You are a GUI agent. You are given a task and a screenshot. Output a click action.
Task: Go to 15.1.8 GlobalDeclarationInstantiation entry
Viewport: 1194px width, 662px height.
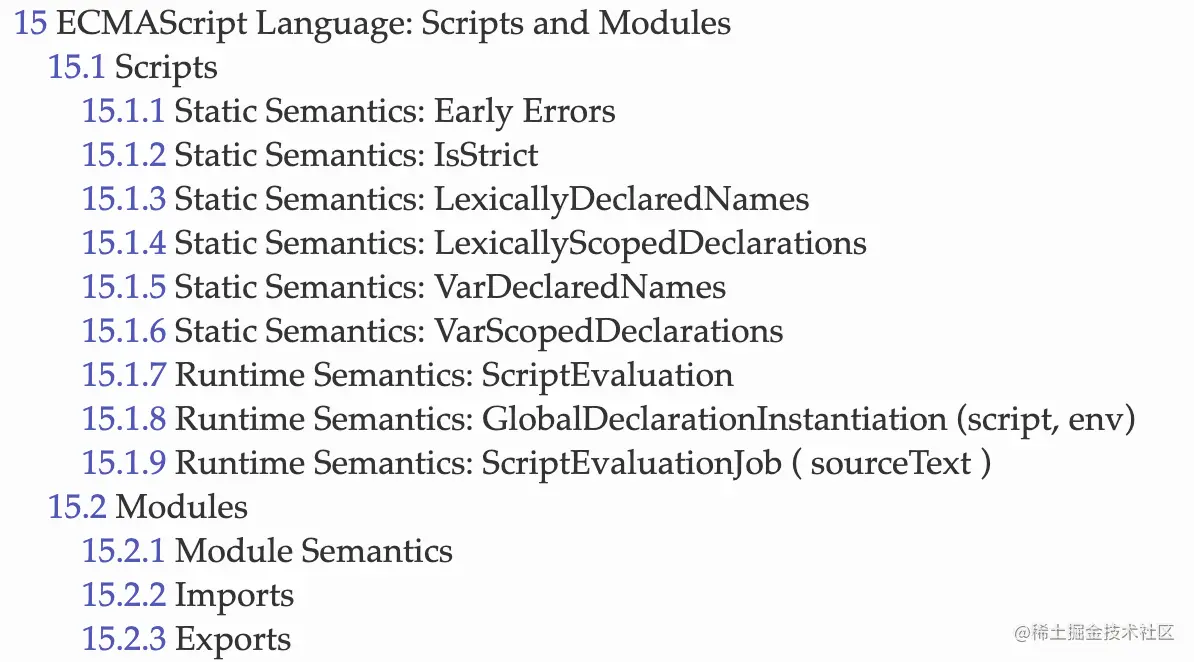pos(608,419)
